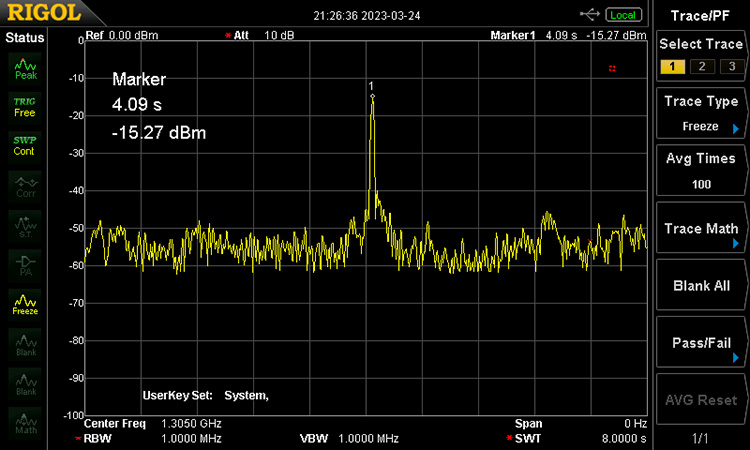Click the S.T. status icon
Image resolution: width=750 pixels, height=450 pixels.
(x=25, y=226)
